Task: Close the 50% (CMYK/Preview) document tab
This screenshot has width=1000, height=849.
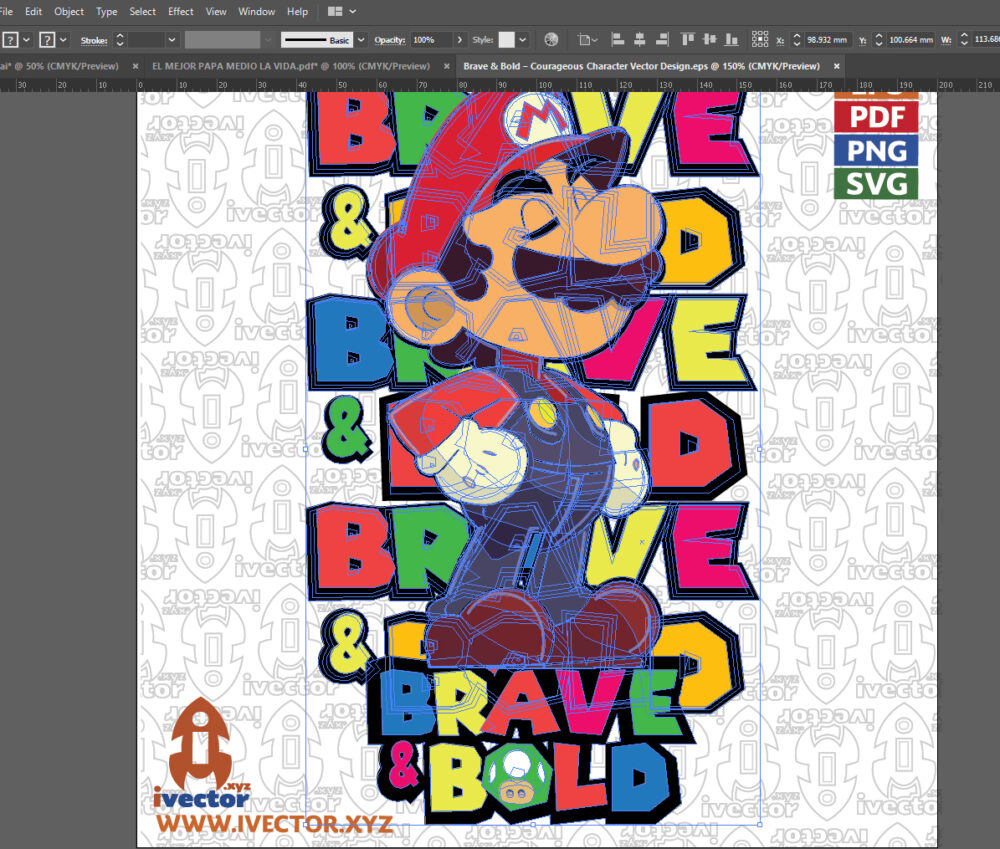Action: click(x=135, y=66)
